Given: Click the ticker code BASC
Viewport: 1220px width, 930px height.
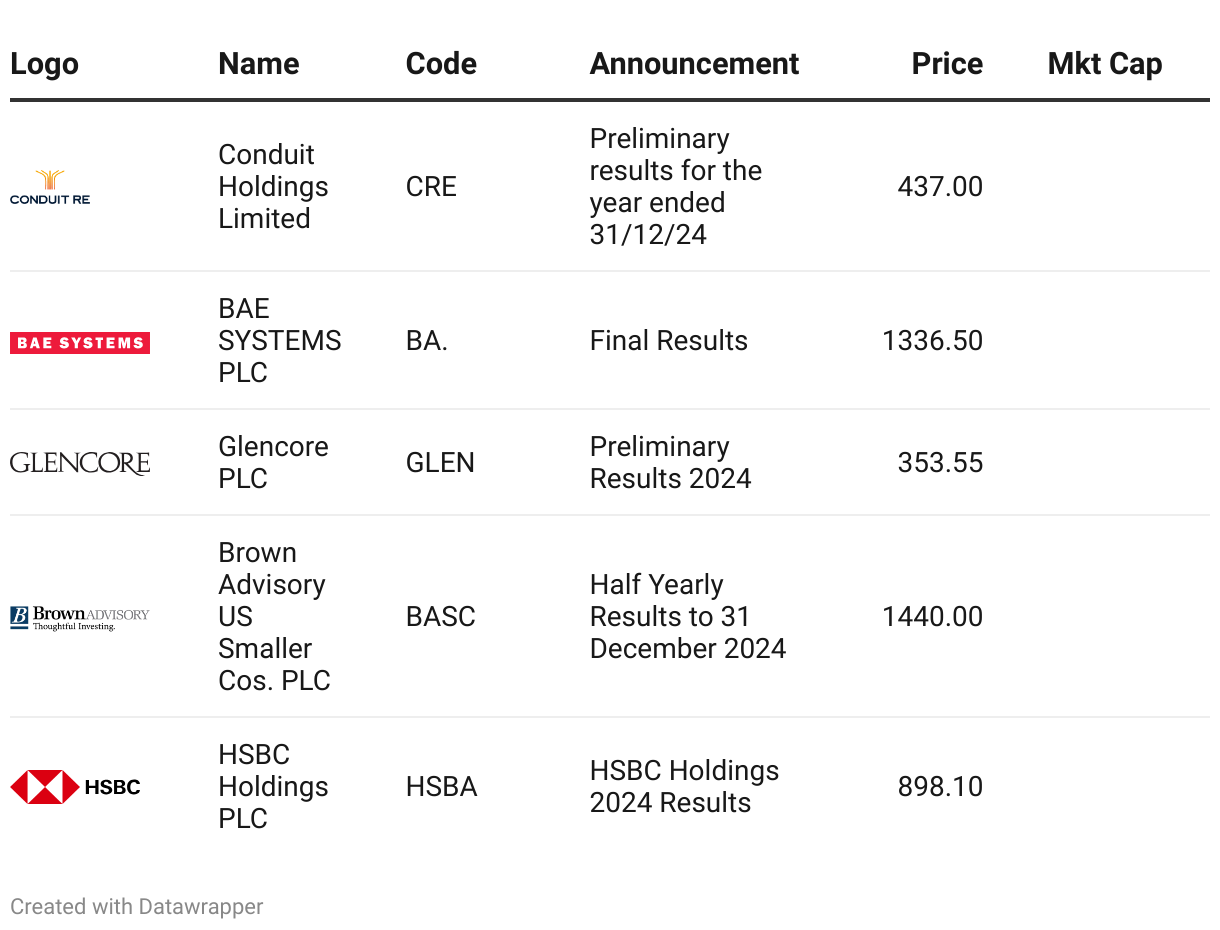Looking at the screenshot, I should (441, 617).
